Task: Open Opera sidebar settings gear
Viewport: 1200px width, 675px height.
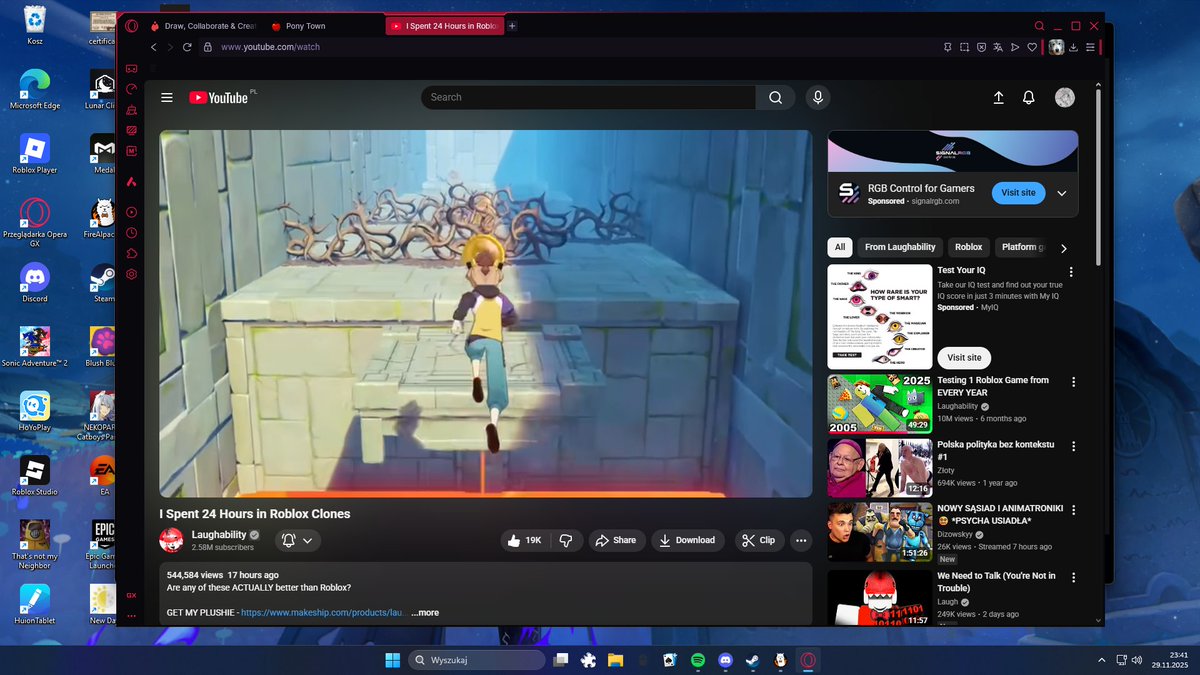Action: tap(131, 274)
